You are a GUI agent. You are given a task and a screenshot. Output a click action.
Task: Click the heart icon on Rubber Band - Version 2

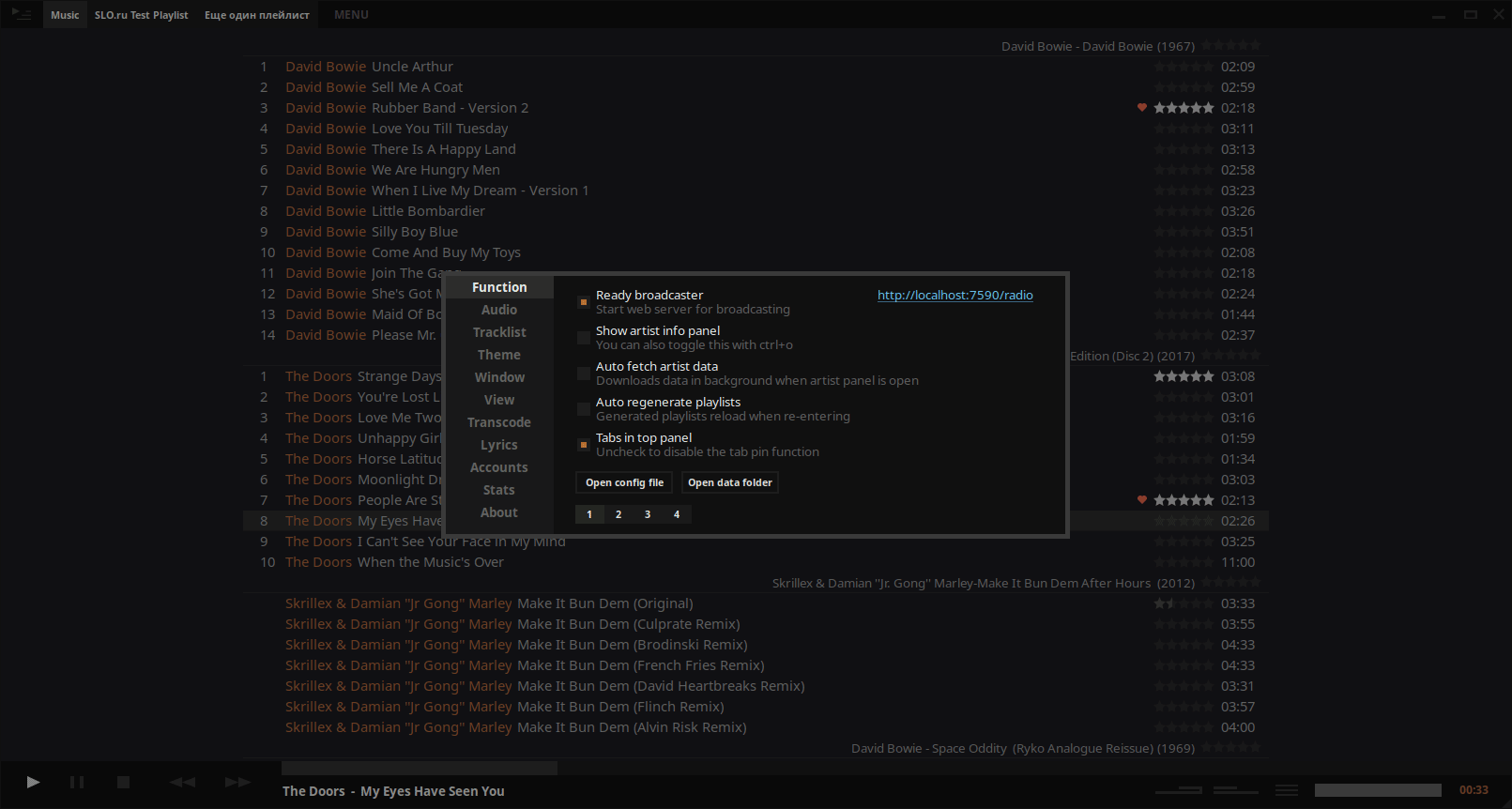1142,108
